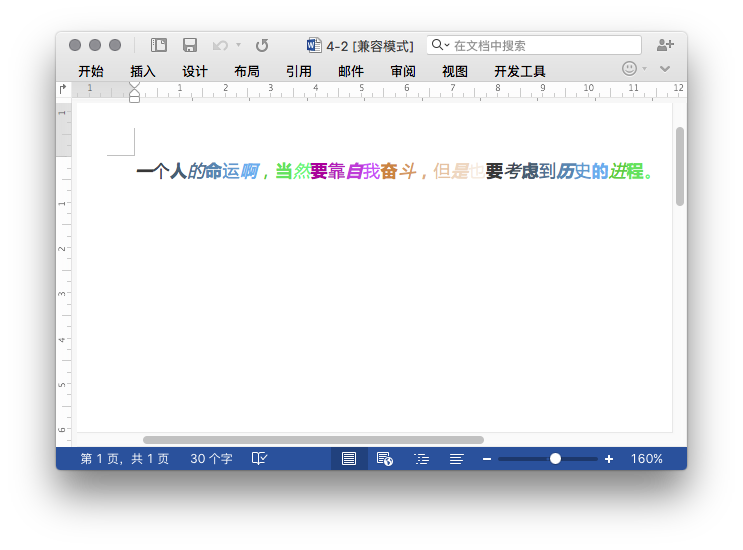Screen dimensions: 743x550
Task: Click the horizontal scrollbar thumb
Action: click(x=313, y=440)
